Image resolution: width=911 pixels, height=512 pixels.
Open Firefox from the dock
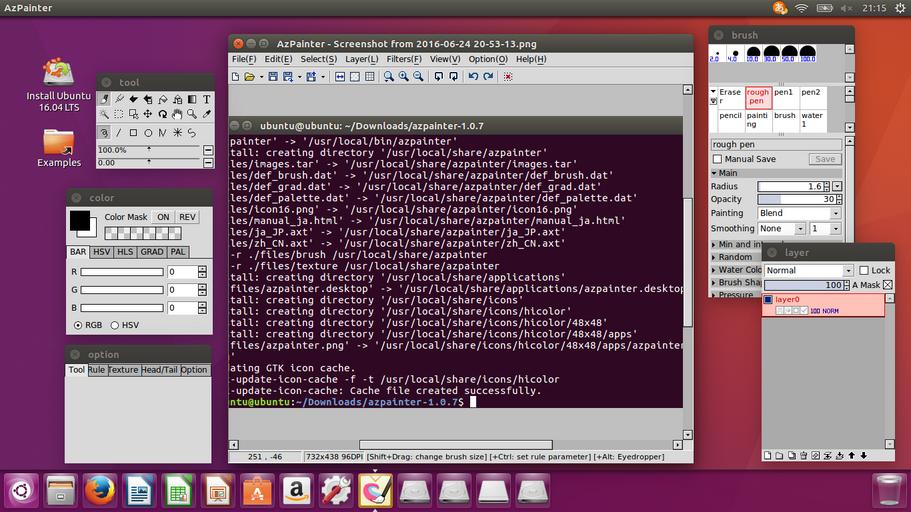99,490
